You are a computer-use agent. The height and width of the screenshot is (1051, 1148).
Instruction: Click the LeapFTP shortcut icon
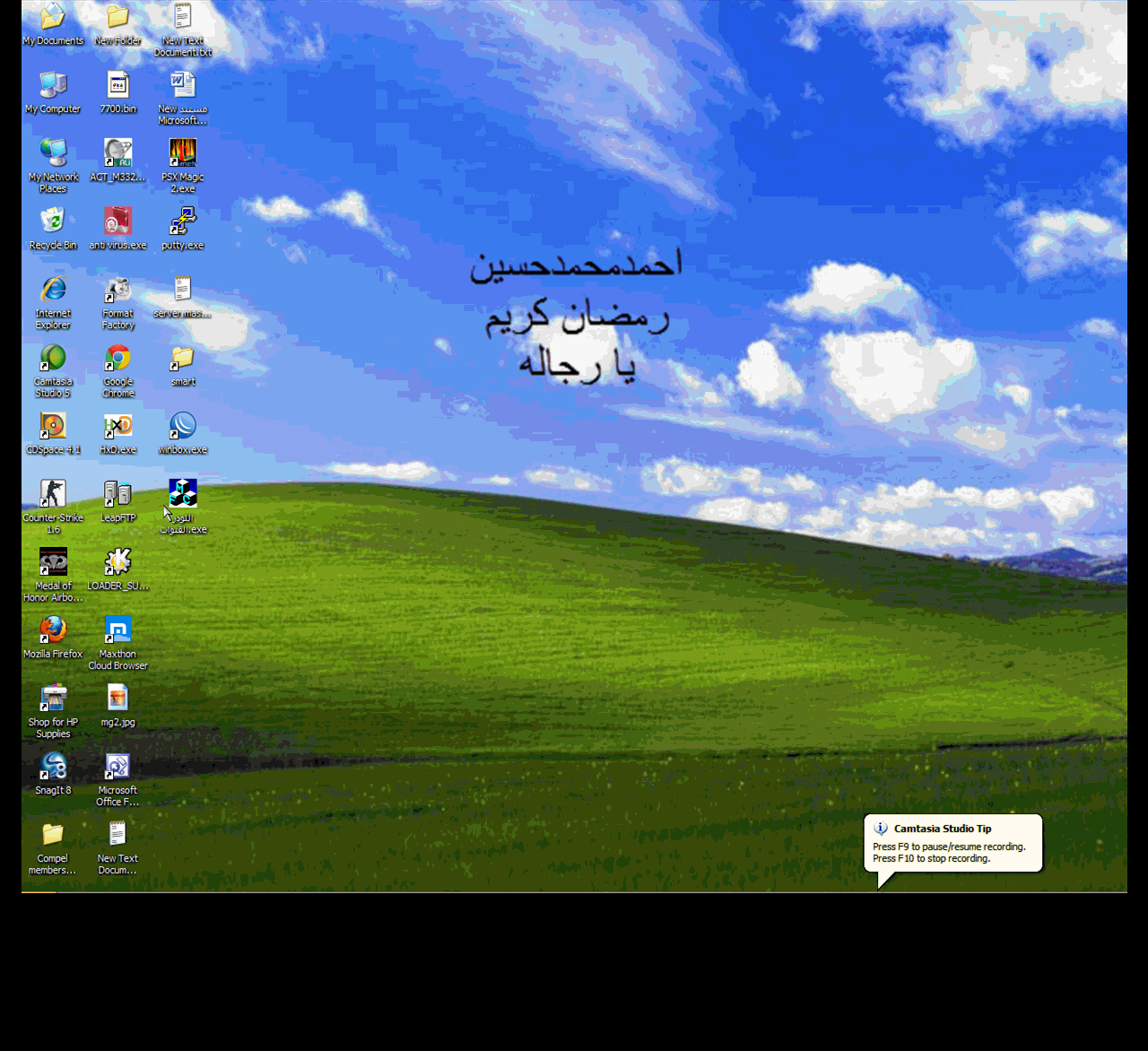[117, 494]
